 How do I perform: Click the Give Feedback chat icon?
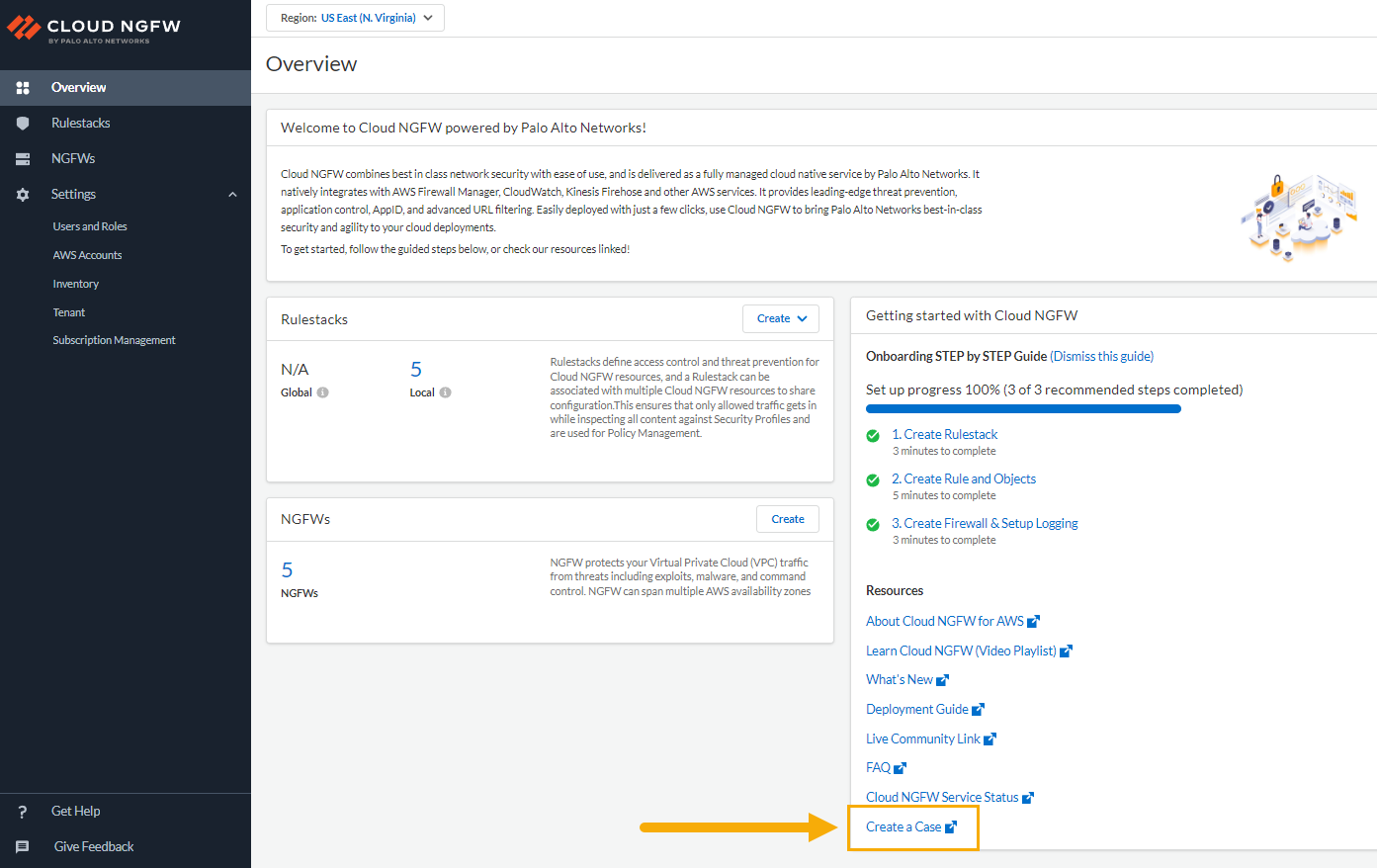click(23, 847)
